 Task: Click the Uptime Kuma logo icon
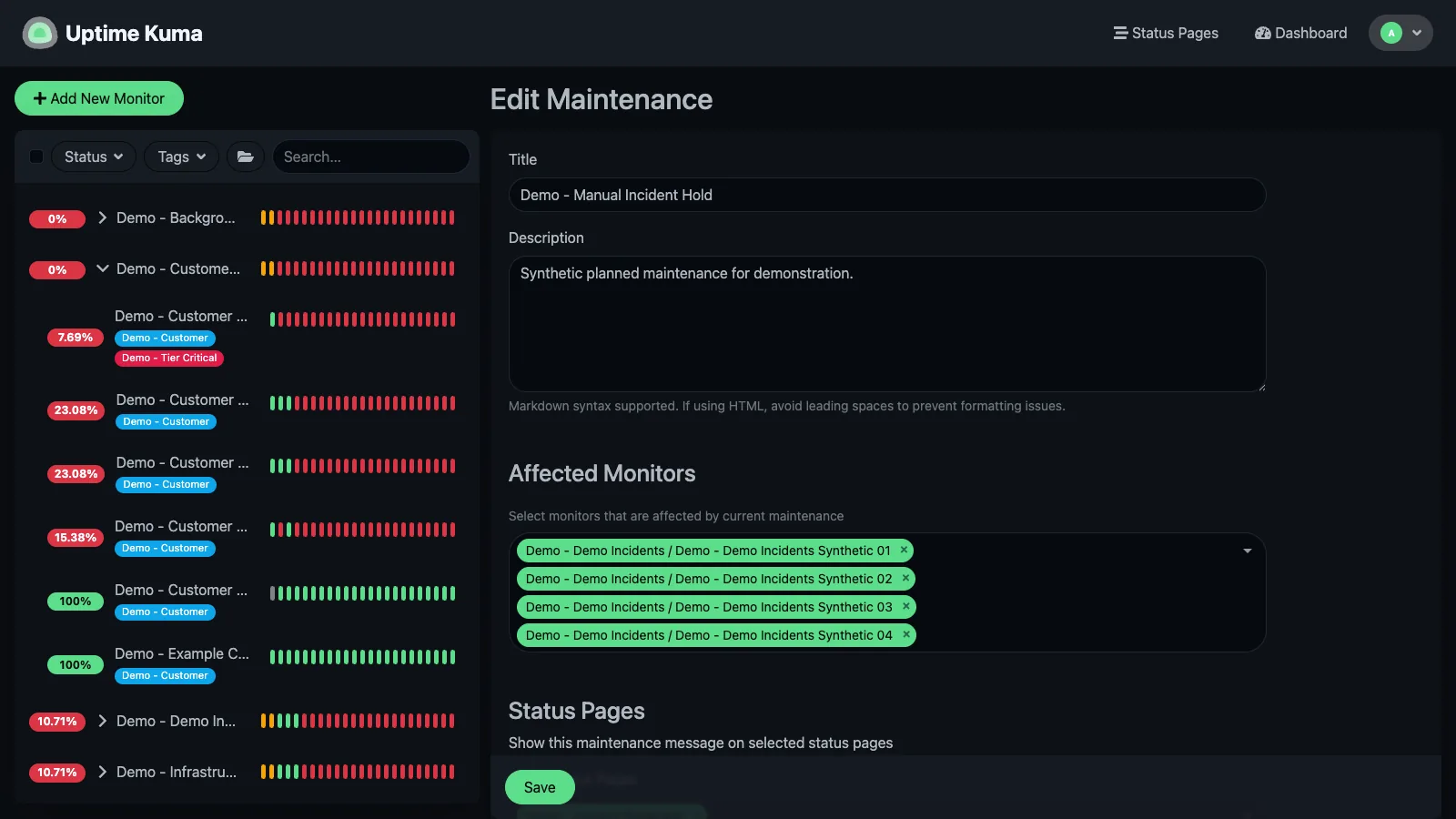click(39, 33)
